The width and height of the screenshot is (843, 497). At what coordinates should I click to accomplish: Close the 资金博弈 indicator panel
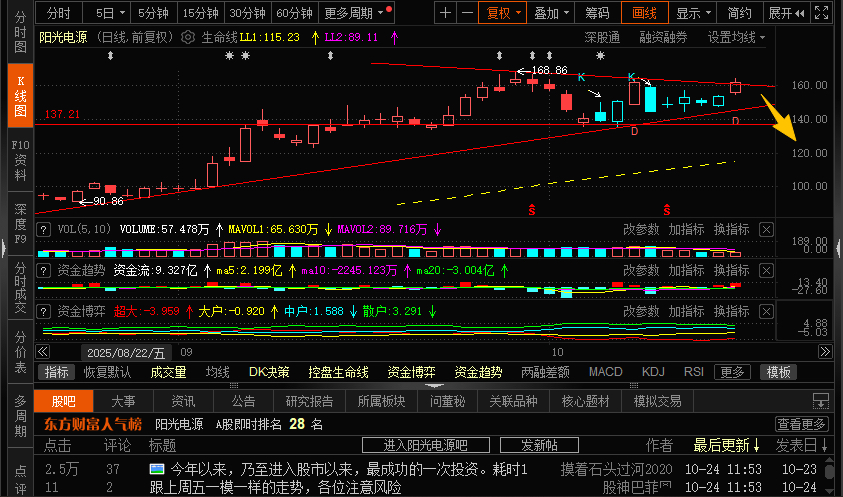767,311
